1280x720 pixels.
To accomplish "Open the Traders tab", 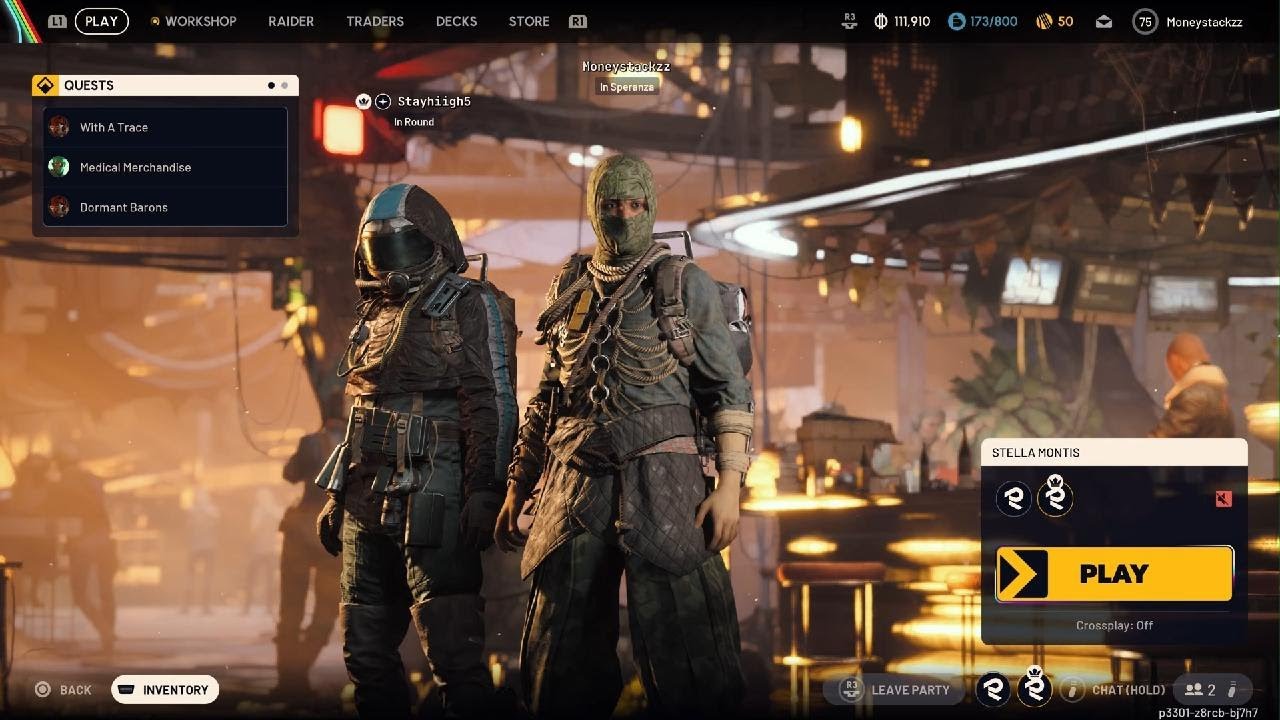I will point(375,21).
